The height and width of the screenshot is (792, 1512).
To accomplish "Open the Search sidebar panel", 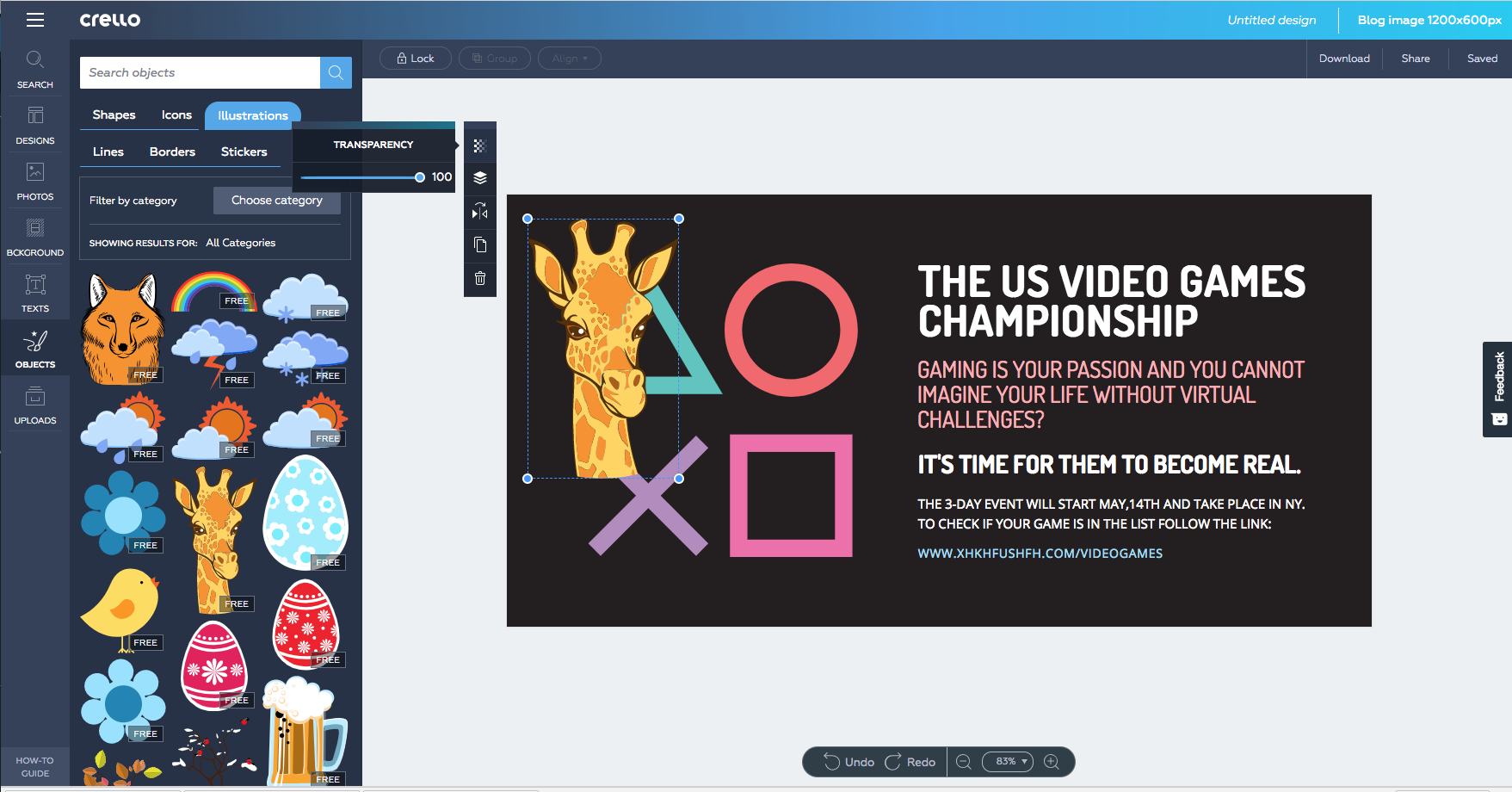I will pyautogui.click(x=35, y=70).
